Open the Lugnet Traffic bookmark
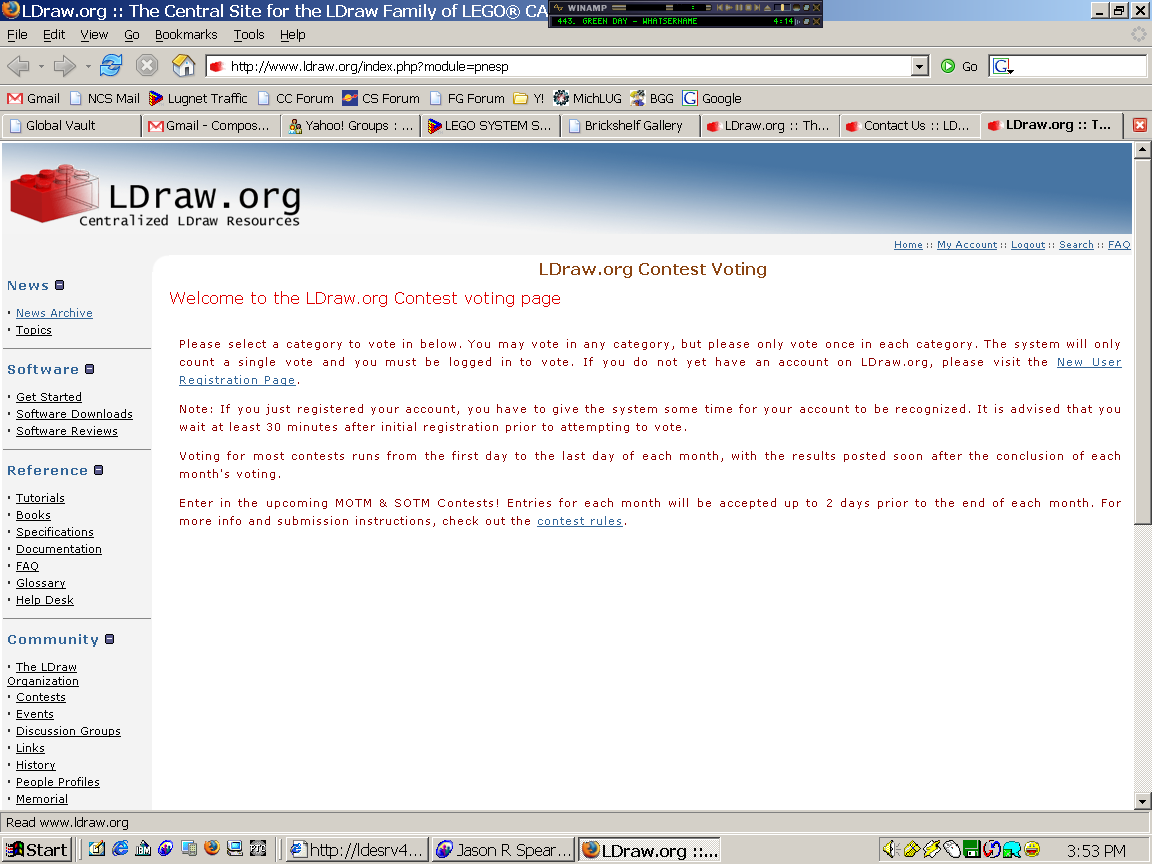Screen dimensions: 1152x864 (198, 98)
